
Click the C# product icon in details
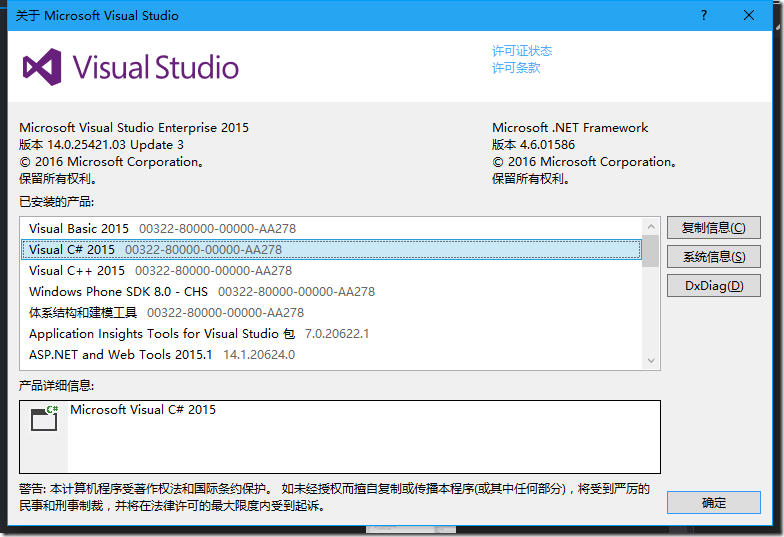click(x=44, y=418)
